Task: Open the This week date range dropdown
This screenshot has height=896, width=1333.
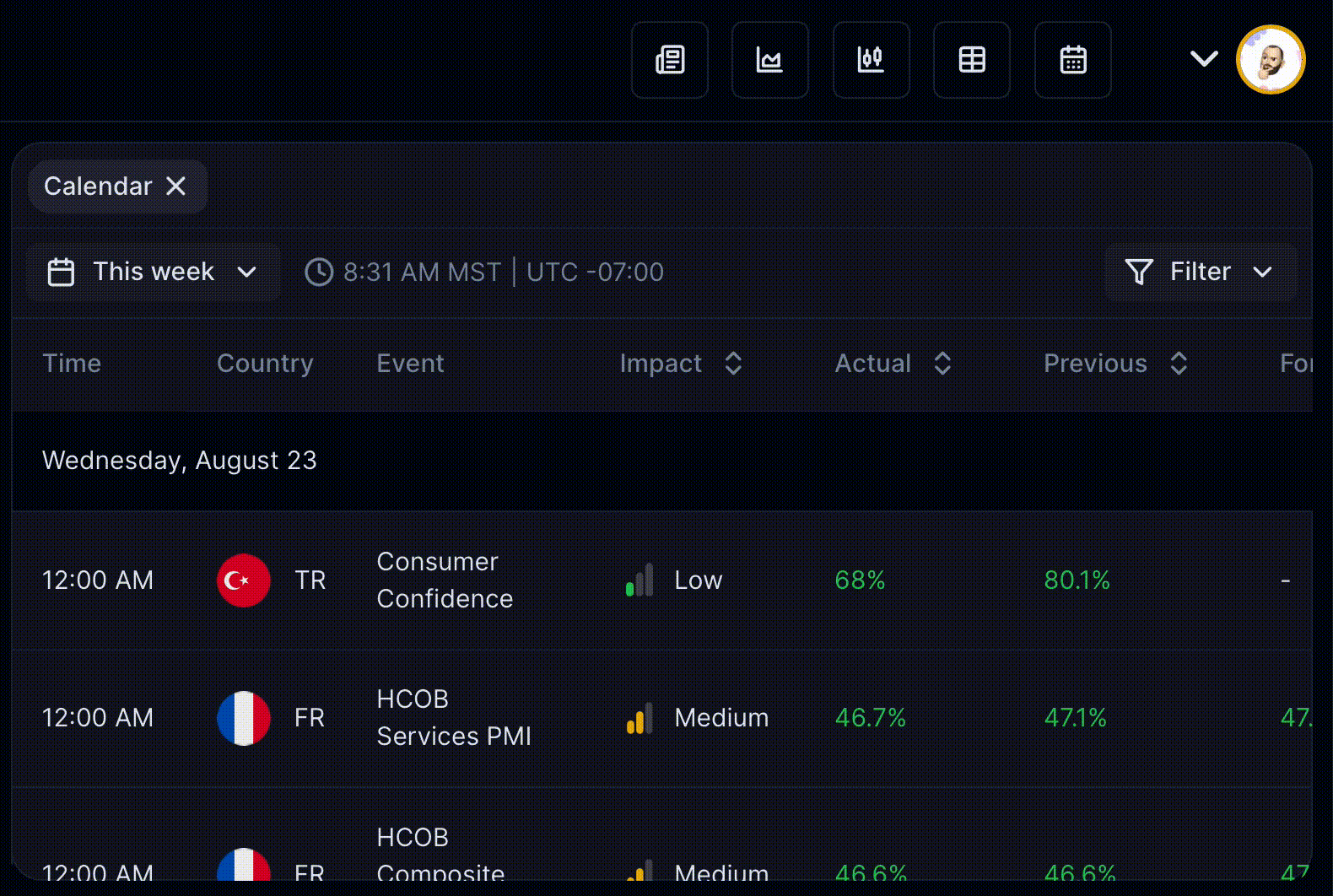Action: click(154, 272)
